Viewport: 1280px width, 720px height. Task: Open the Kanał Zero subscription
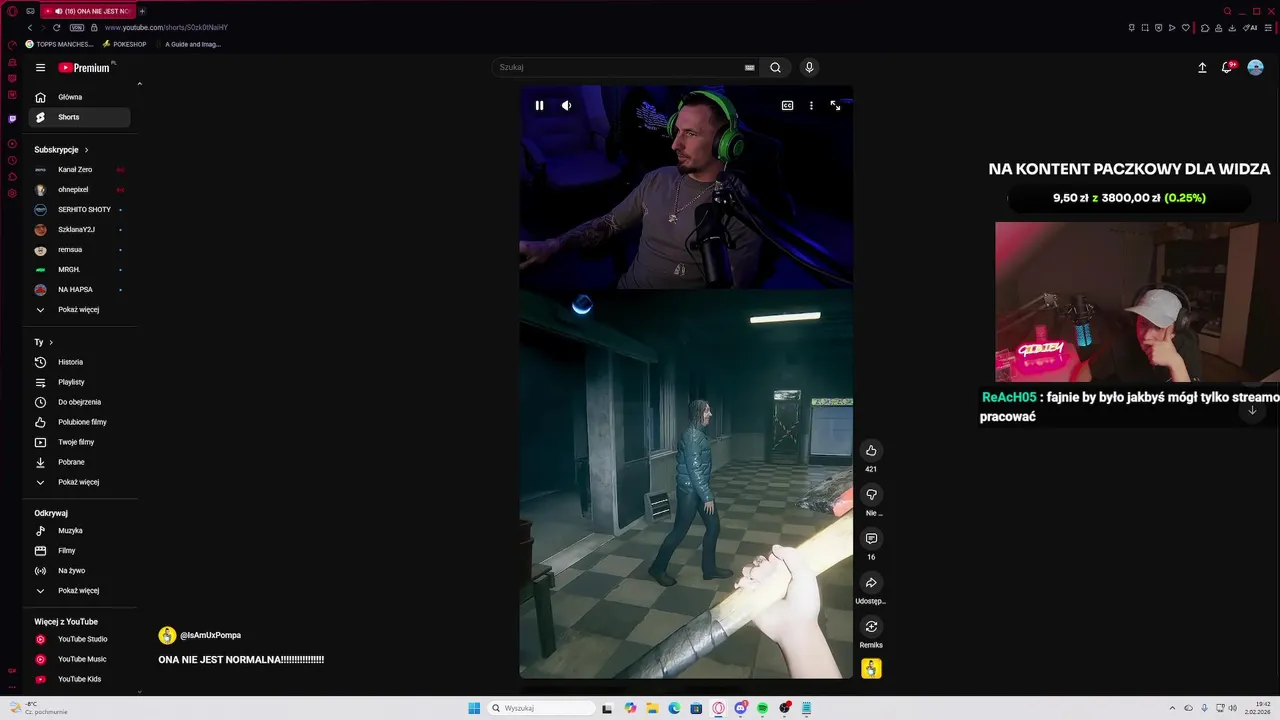coord(79,170)
